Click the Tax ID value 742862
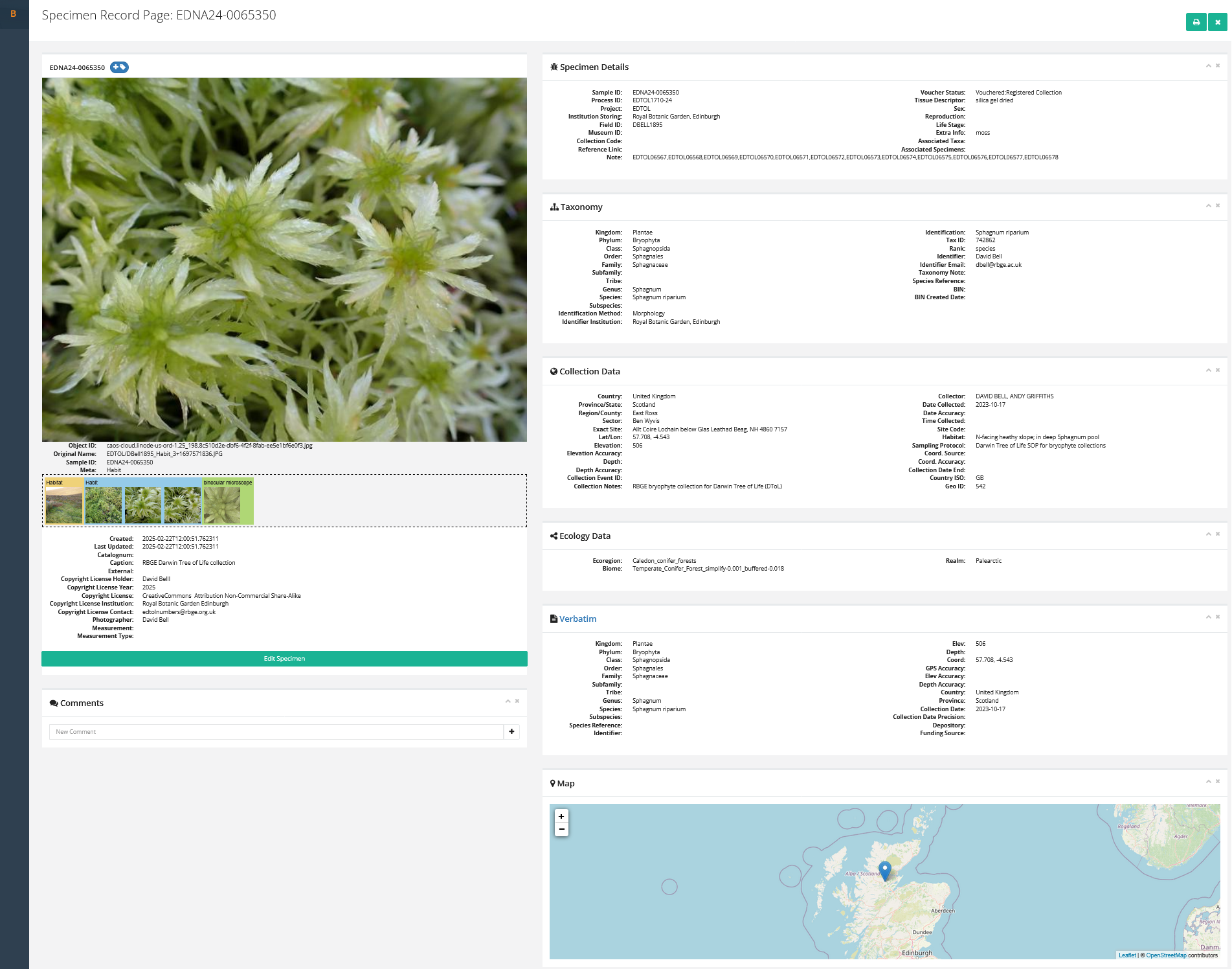Screen dimensions: 1232x969 [985, 240]
